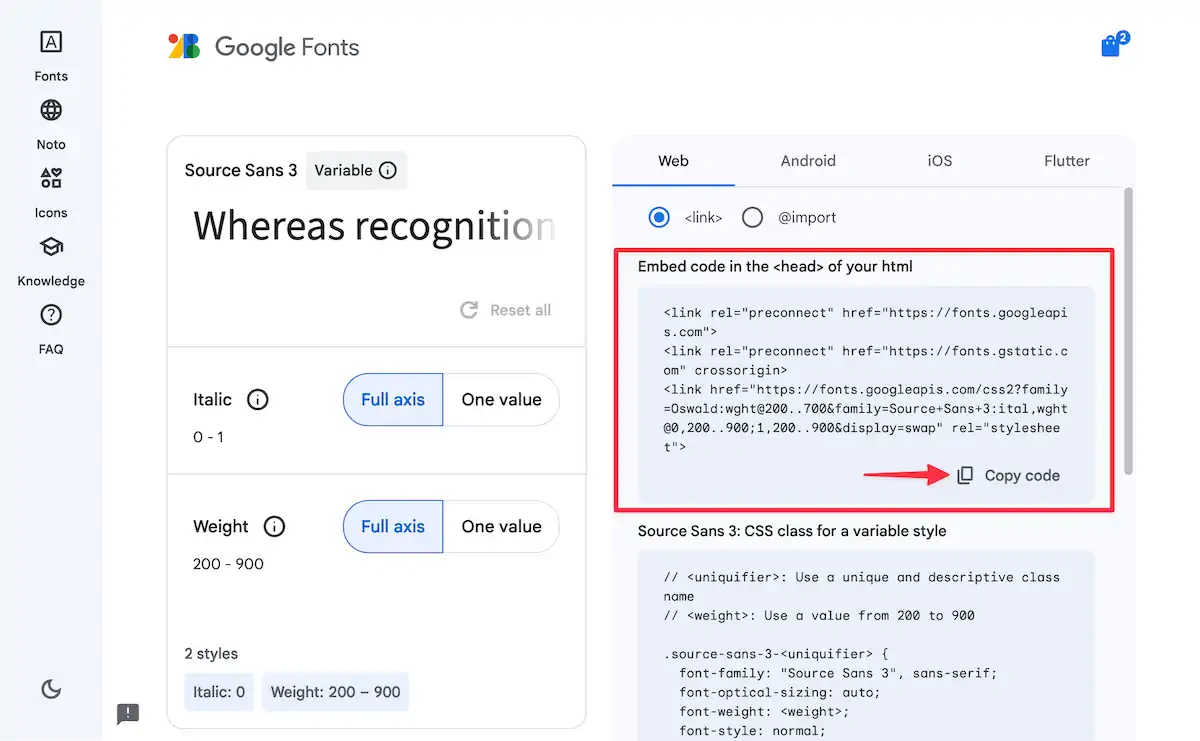Screen dimensions: 1200x741
Task: Open the Noto globe icon
Action: 51,110
